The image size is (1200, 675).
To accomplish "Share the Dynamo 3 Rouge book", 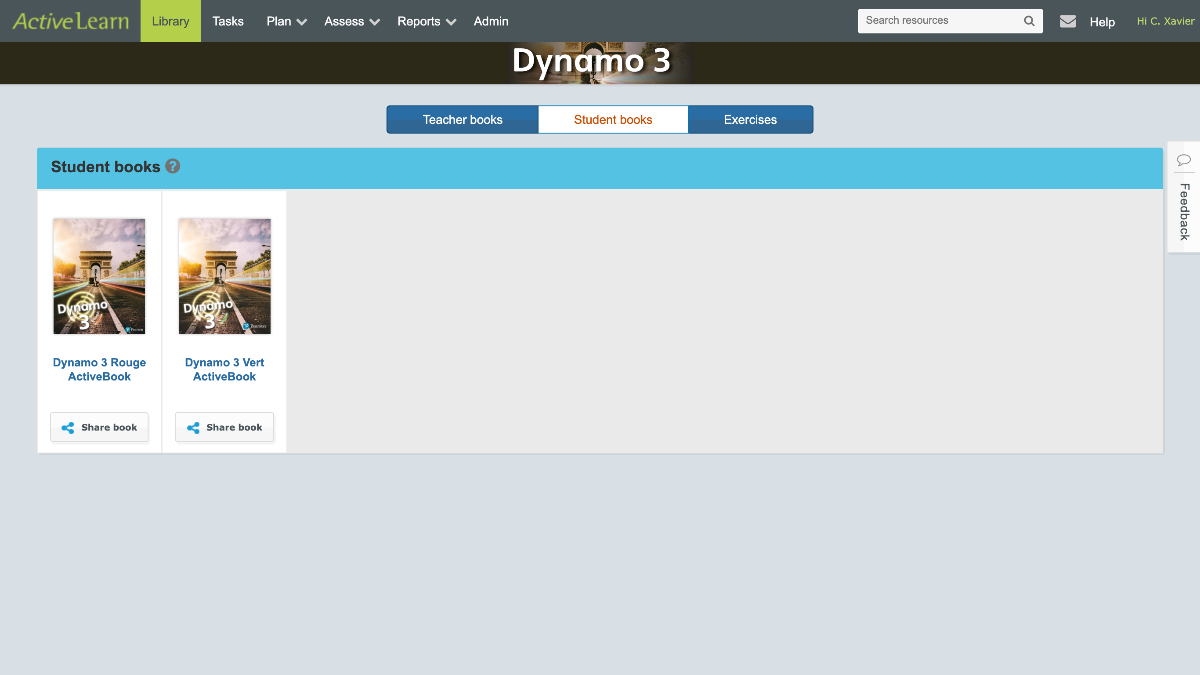I will pyautogui.click(x=99, y=427).
